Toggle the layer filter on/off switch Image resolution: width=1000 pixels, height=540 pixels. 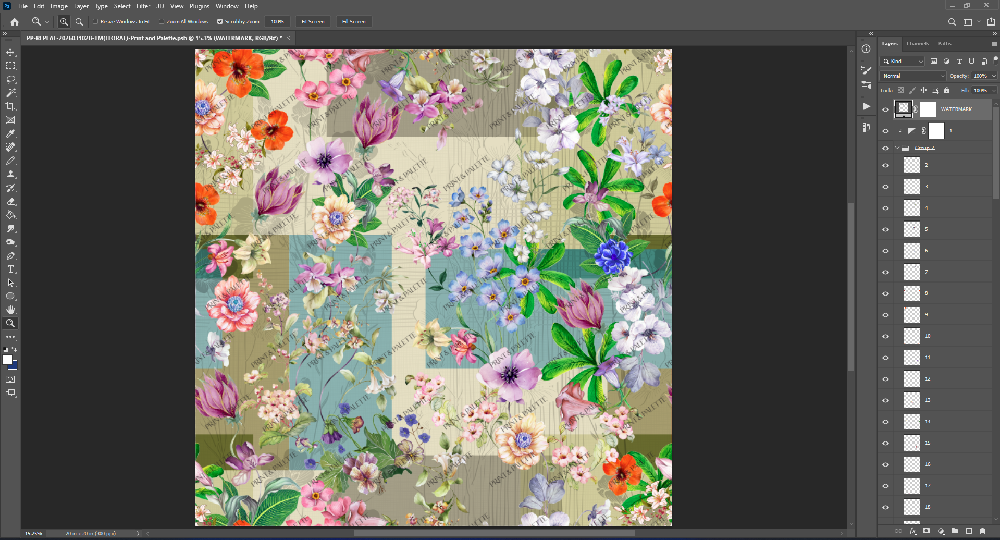pyautogui.click(x=996, y=60)
